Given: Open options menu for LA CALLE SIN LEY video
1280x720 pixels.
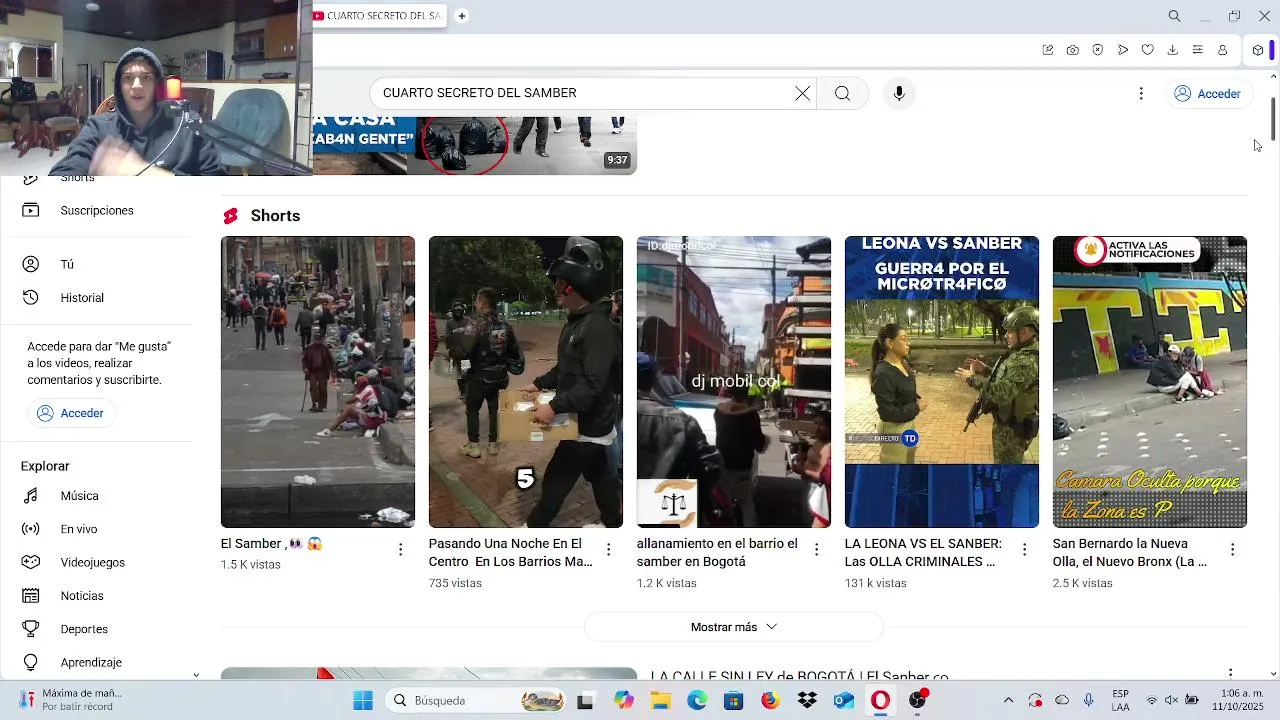Looking at the screenshot, I should coord(1231,674).
